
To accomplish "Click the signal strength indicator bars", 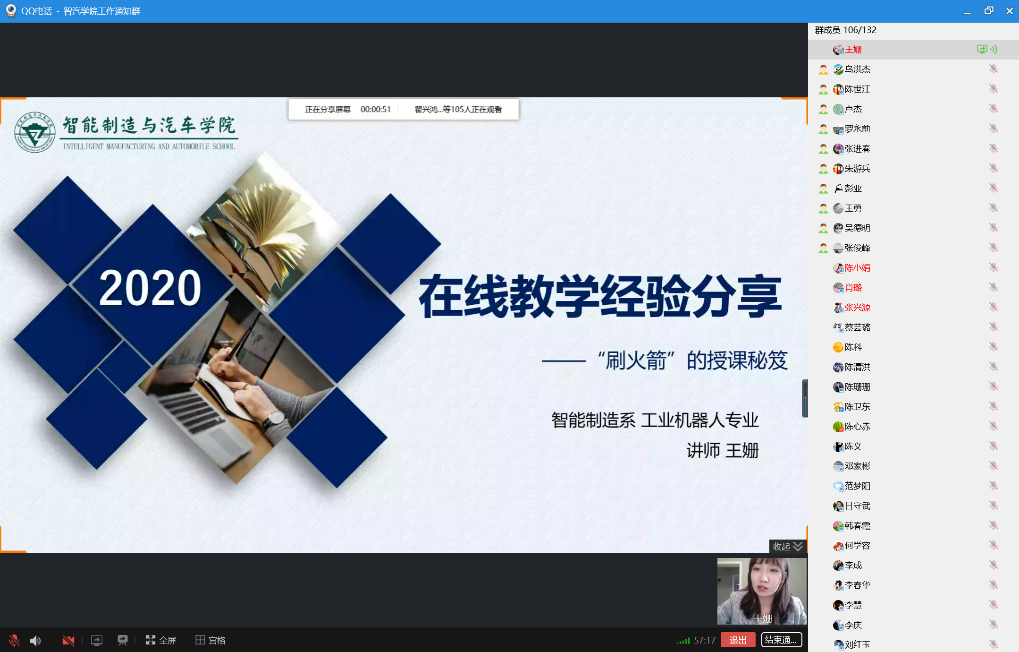I will point(684,640).
